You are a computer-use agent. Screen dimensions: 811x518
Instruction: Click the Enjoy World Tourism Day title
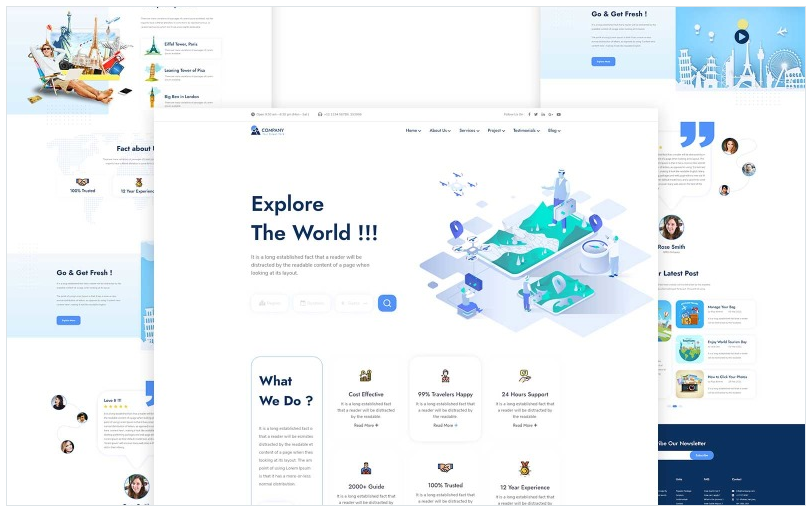tap(727, 342)
